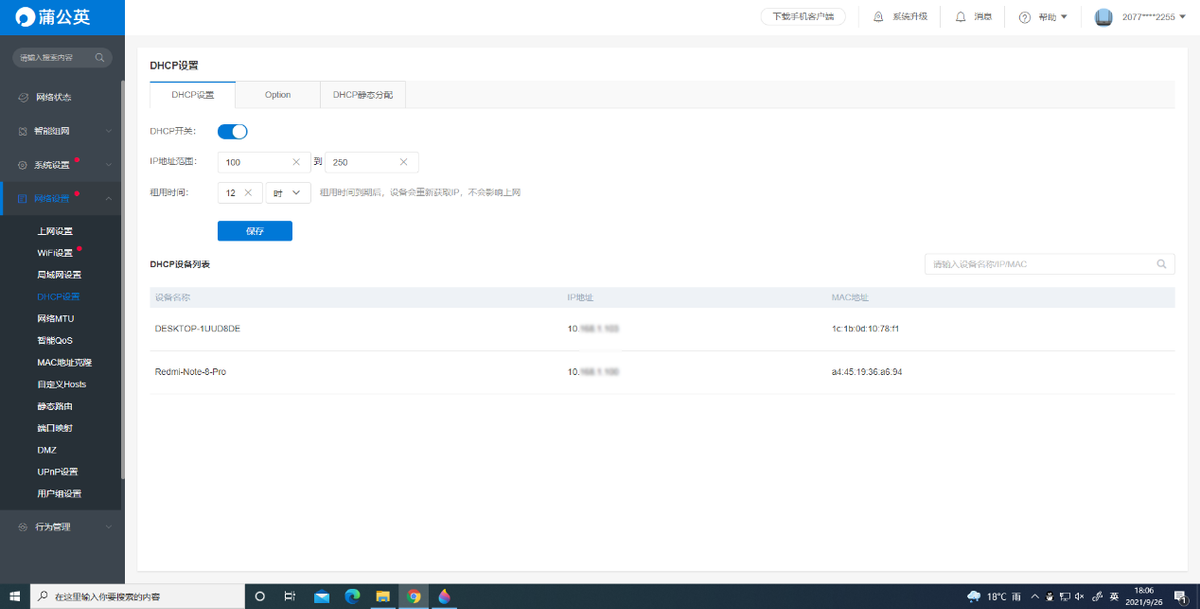
Task: Open 局域网设置 in sidebar
Action: [x=59, y=275]
